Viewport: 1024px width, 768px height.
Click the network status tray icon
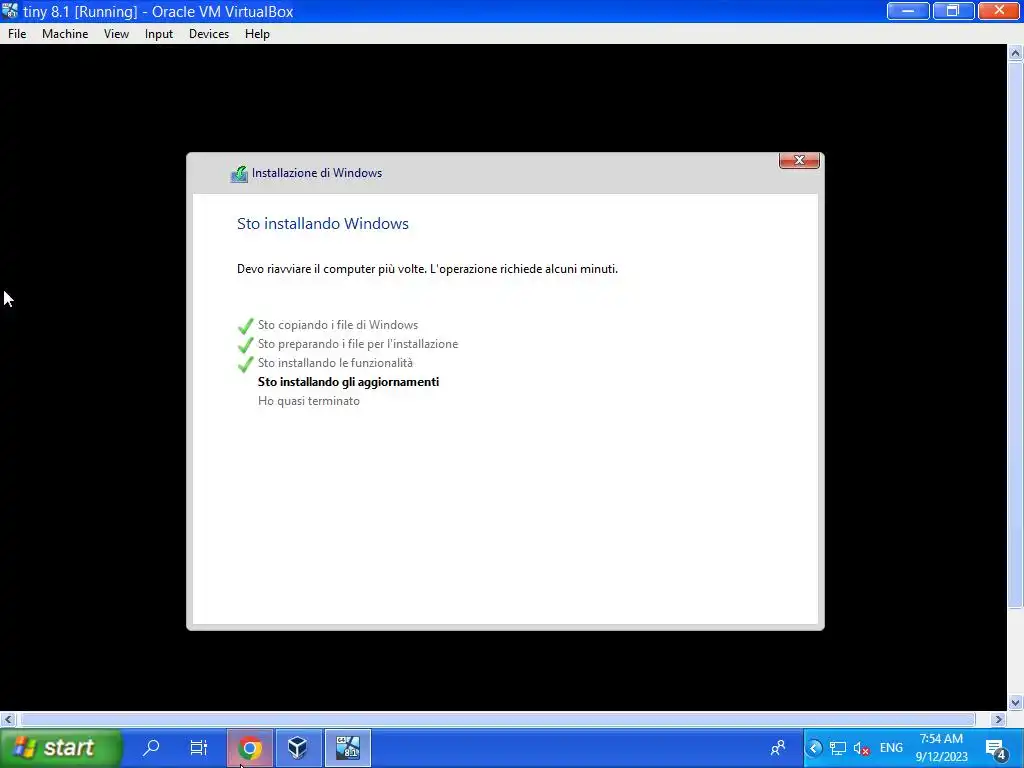838,748
